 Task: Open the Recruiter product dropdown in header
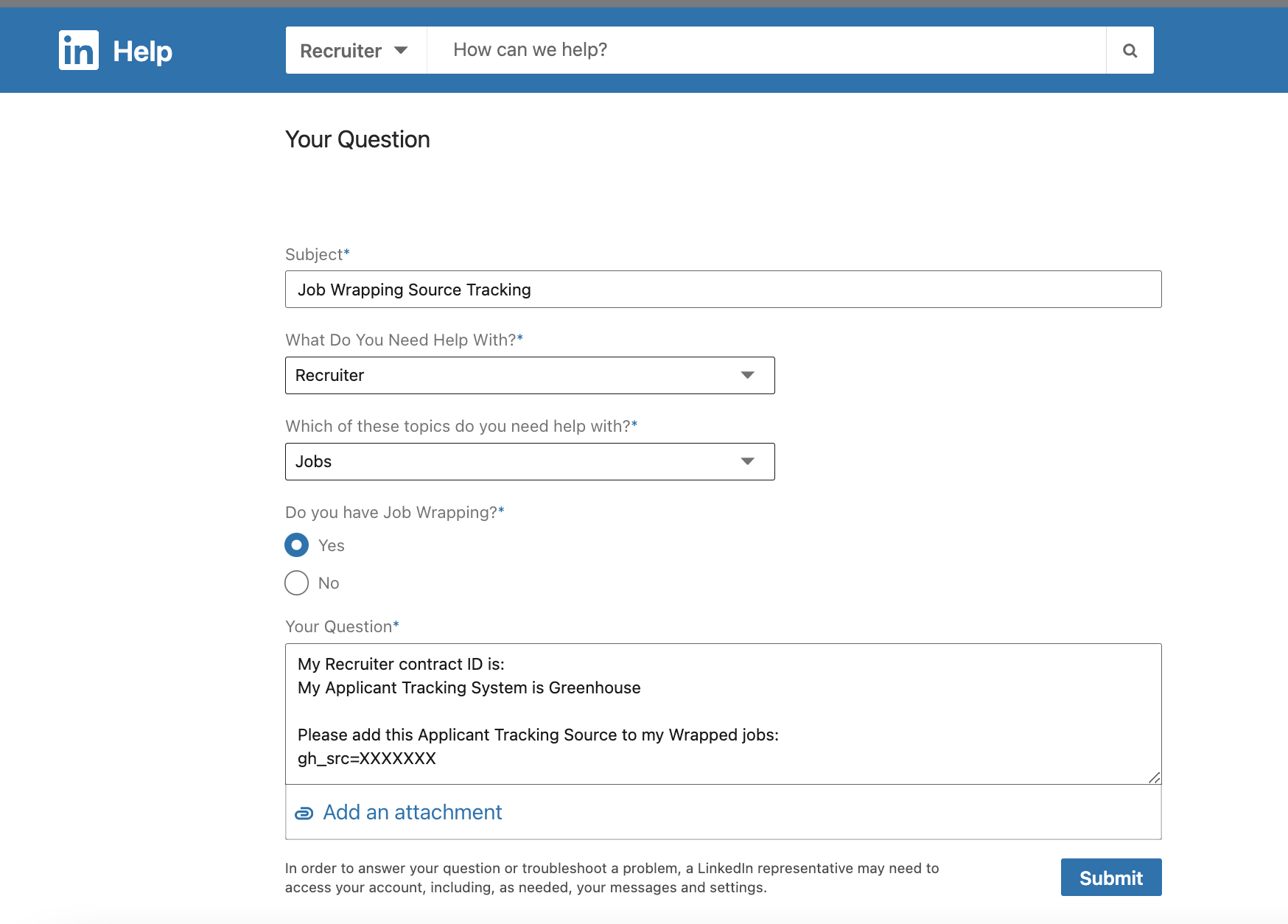click(x=356, y=50)
